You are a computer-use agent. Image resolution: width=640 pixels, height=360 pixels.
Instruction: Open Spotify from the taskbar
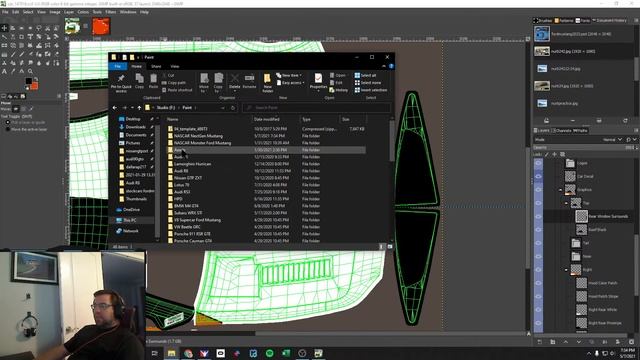click(269, 353)
